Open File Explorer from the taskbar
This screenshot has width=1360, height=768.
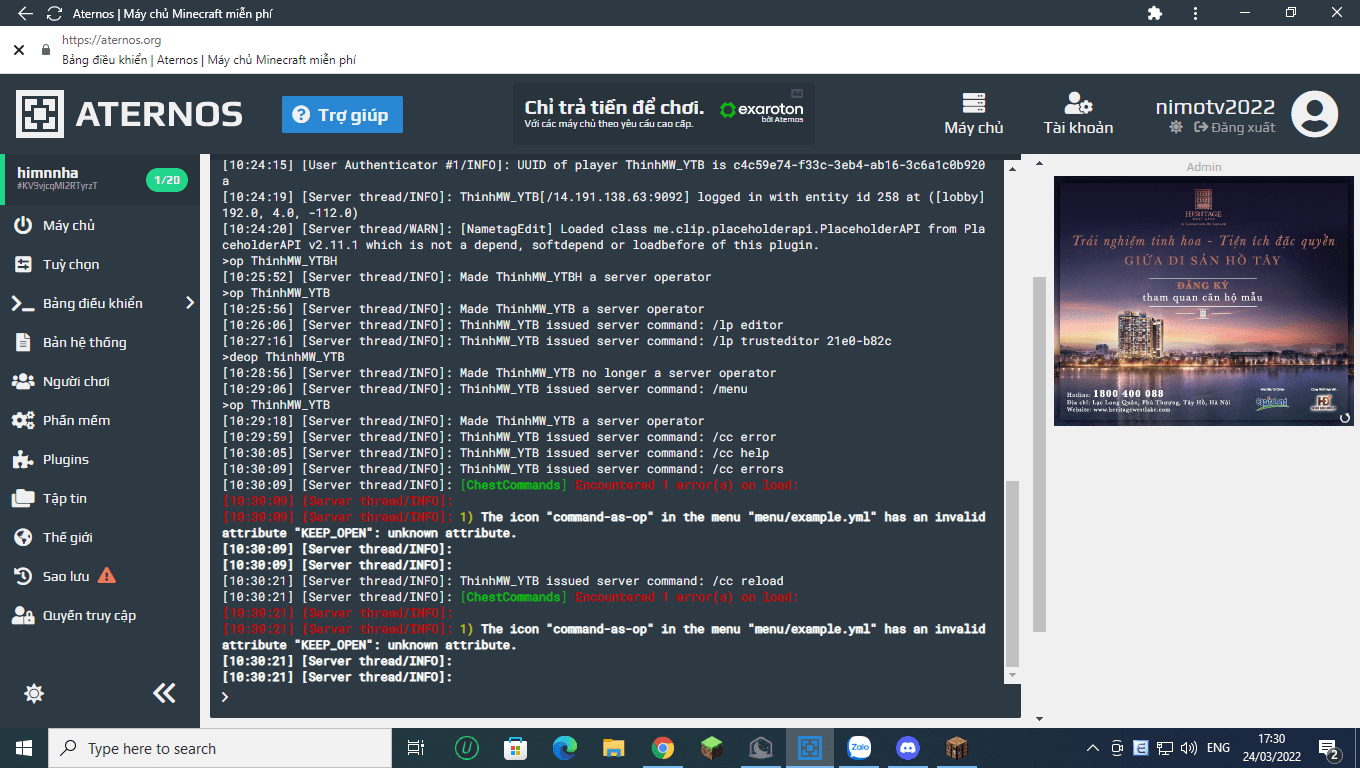pyautogui.click(x=613, y=748)
